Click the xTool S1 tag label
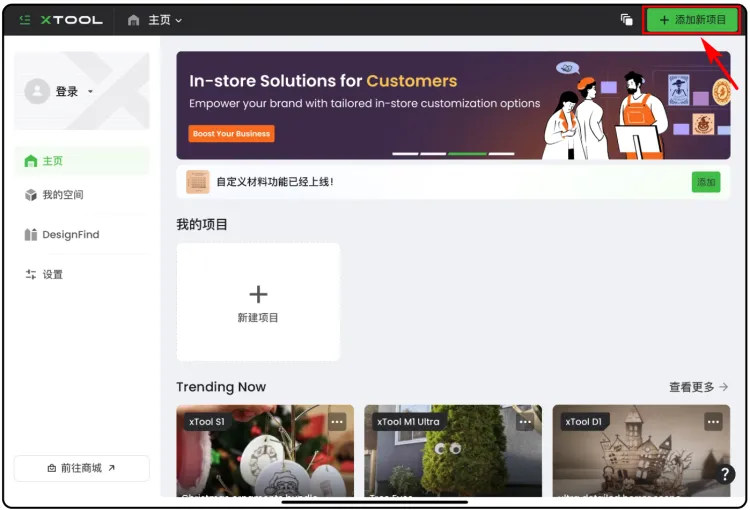750x510 pixels. (207, 422)
